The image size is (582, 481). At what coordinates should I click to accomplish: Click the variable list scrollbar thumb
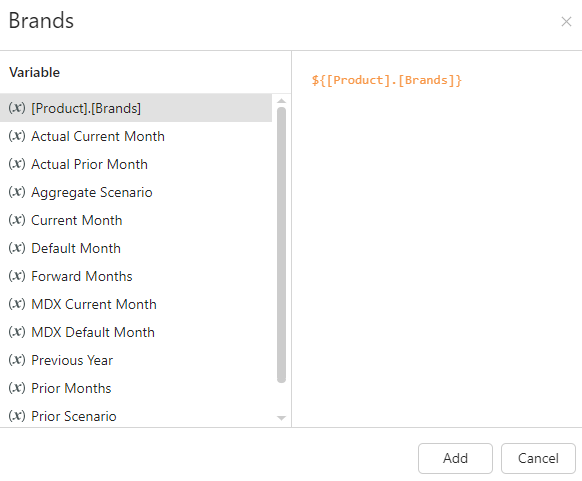pyautogui.click(x=281, y=245)
